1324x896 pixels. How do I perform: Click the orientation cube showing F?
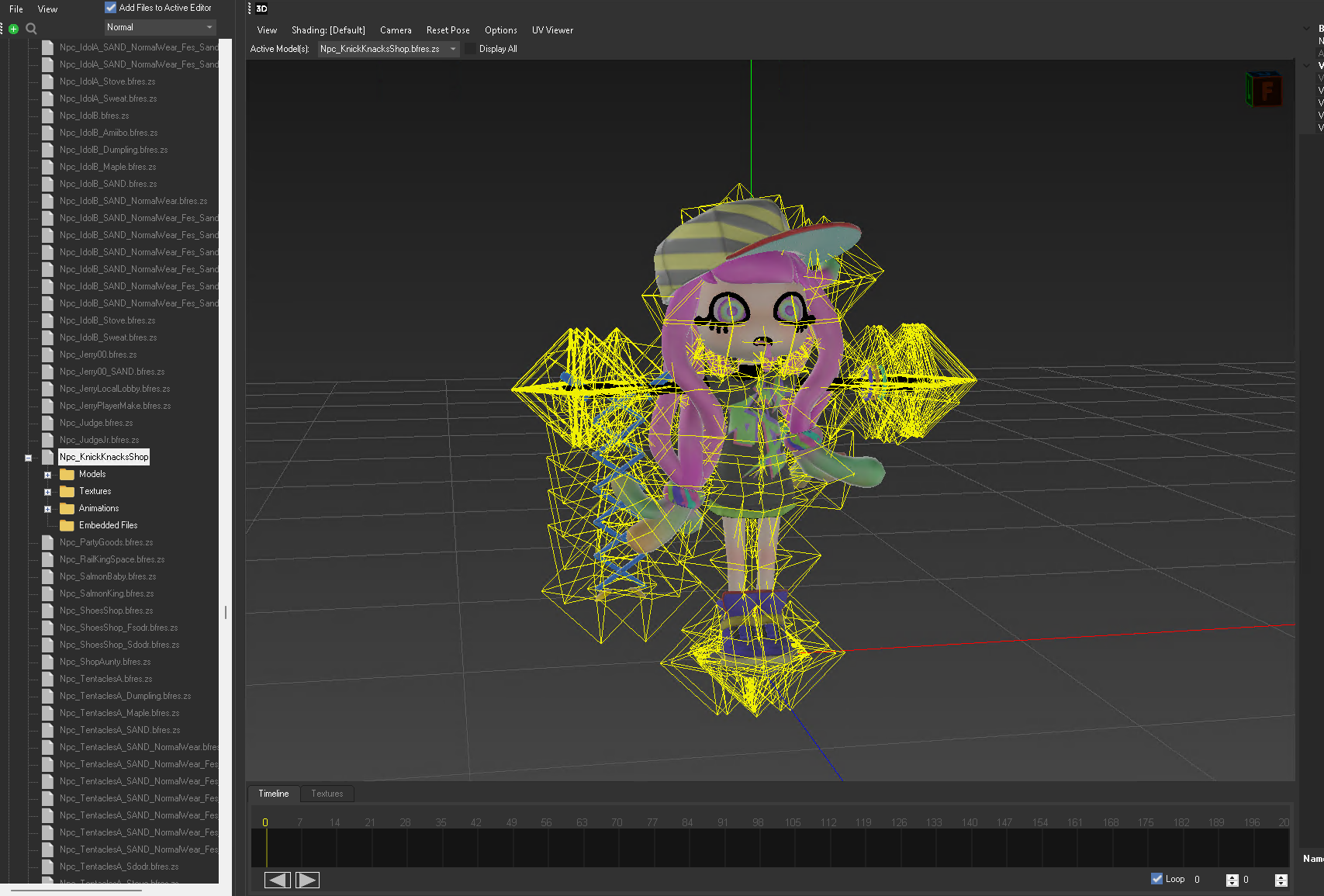(1264, 89)
